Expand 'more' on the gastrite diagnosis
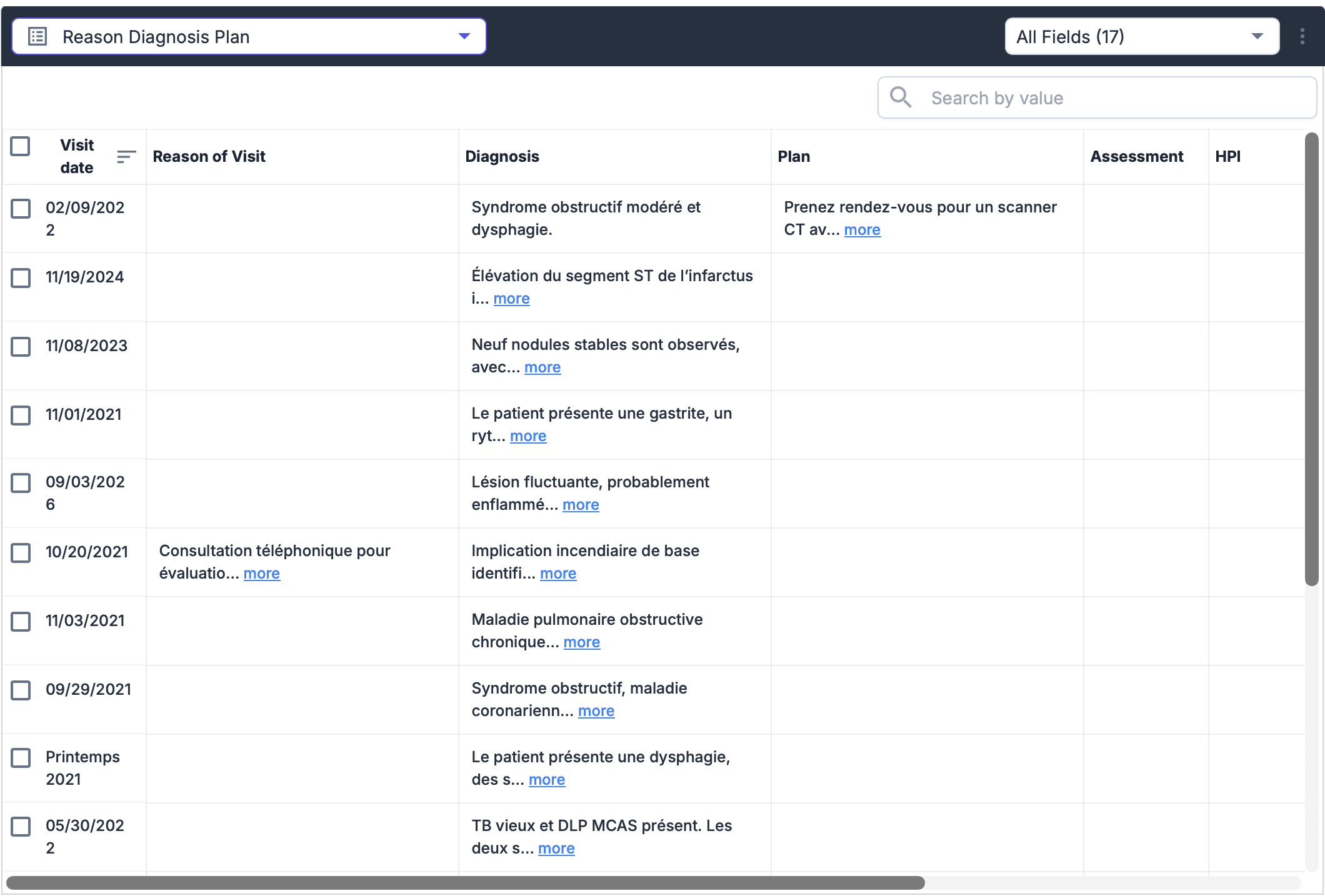 [x=528, y=436]
